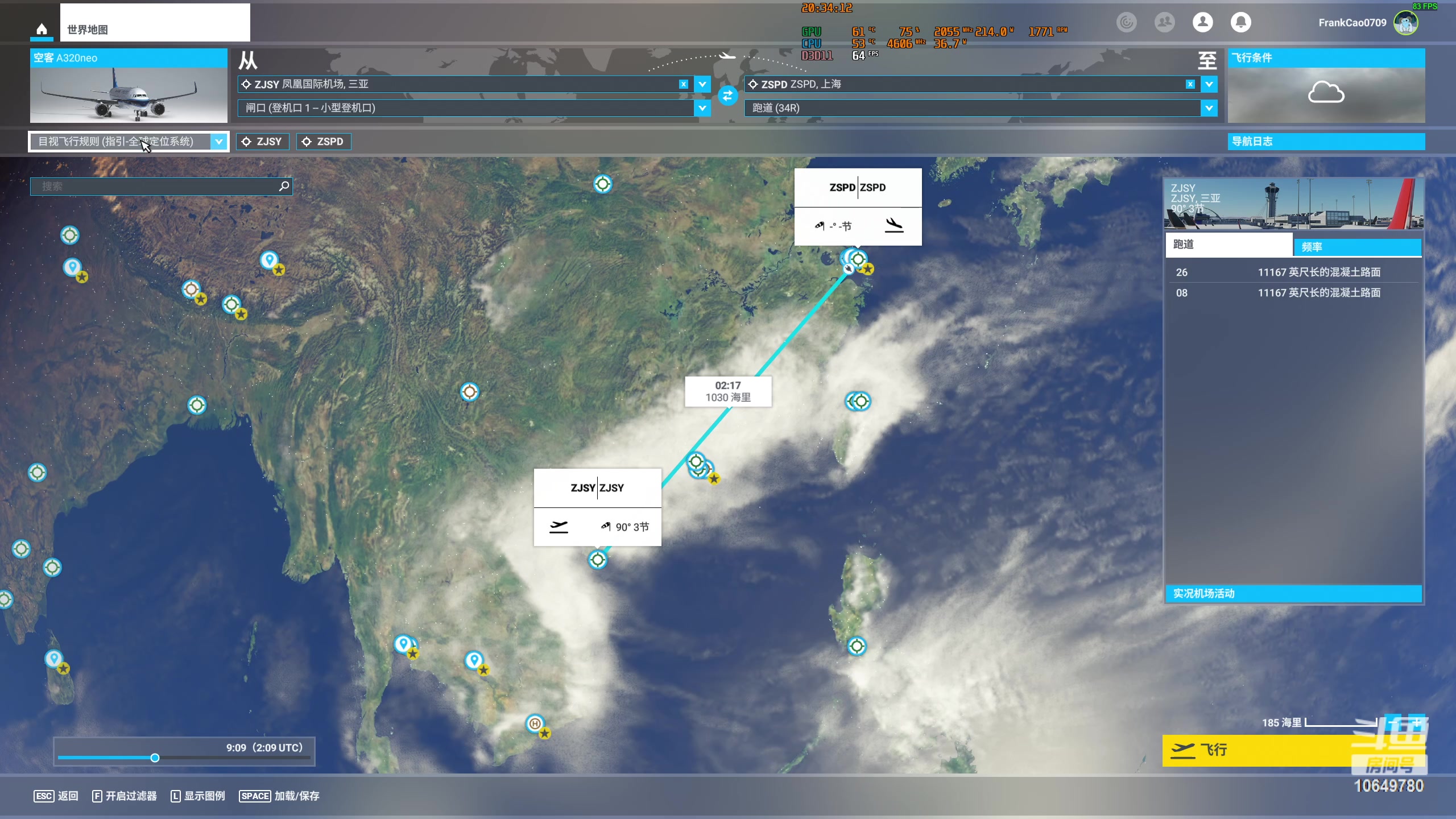This screenshot has height=819, width=1456.
Task: Open the runway 34R selection dropdown
Action: 1209,108
